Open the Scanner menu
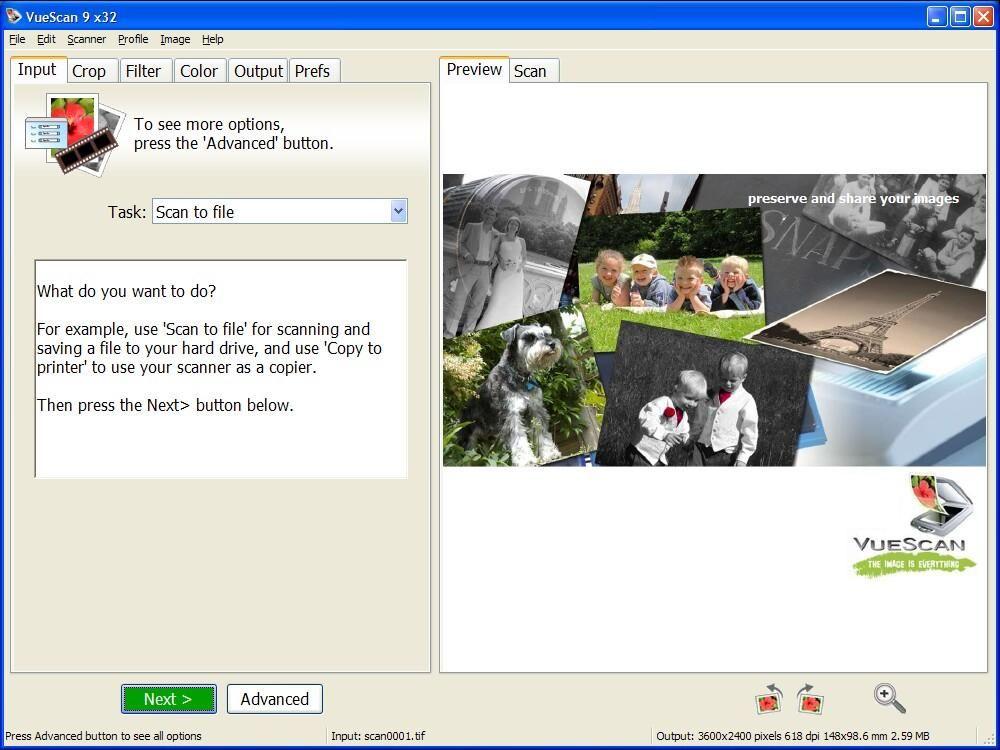The image size is (1000, 750). 86,39
